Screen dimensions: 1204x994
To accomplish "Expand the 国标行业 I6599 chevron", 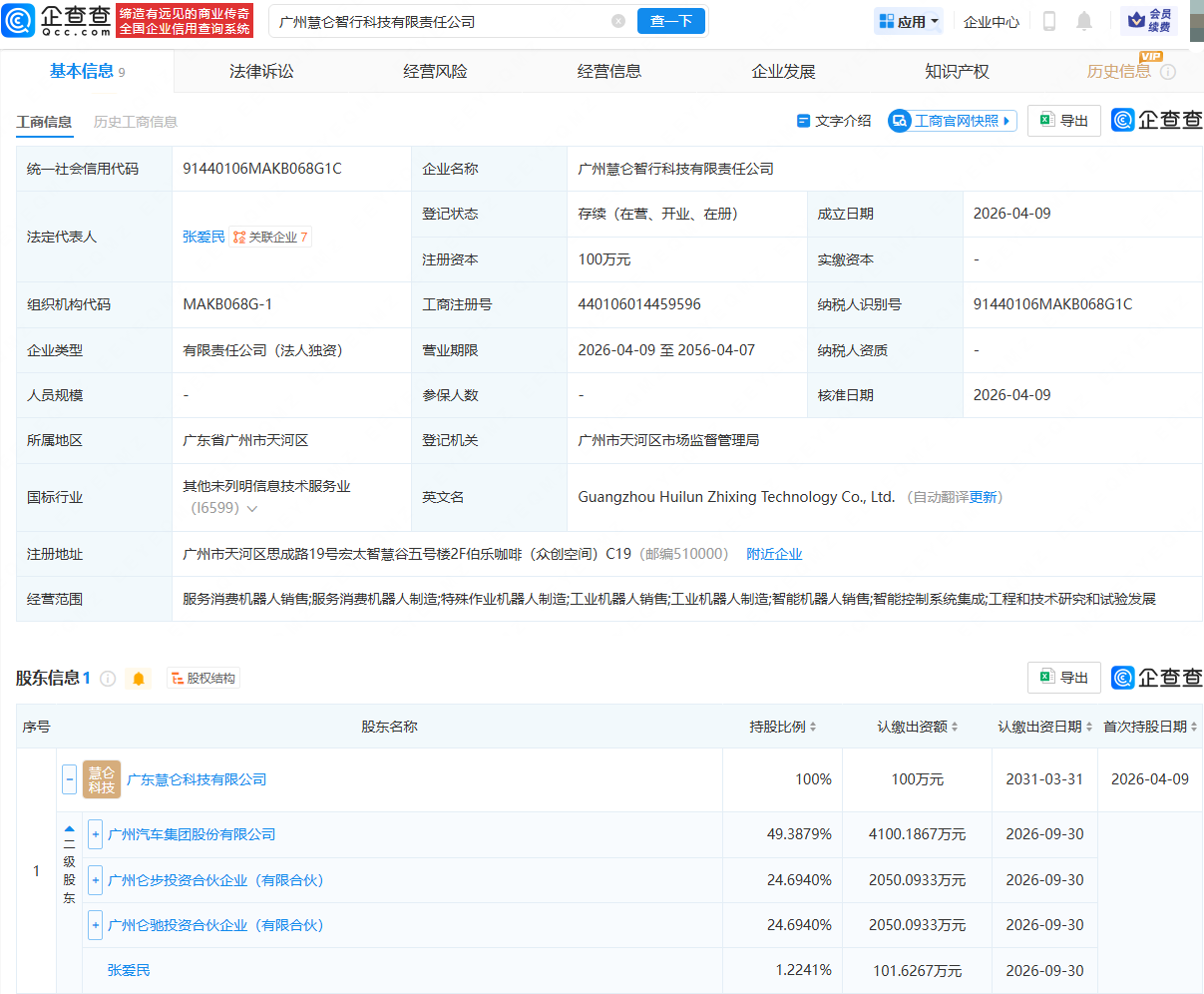I will click(251, 509).
